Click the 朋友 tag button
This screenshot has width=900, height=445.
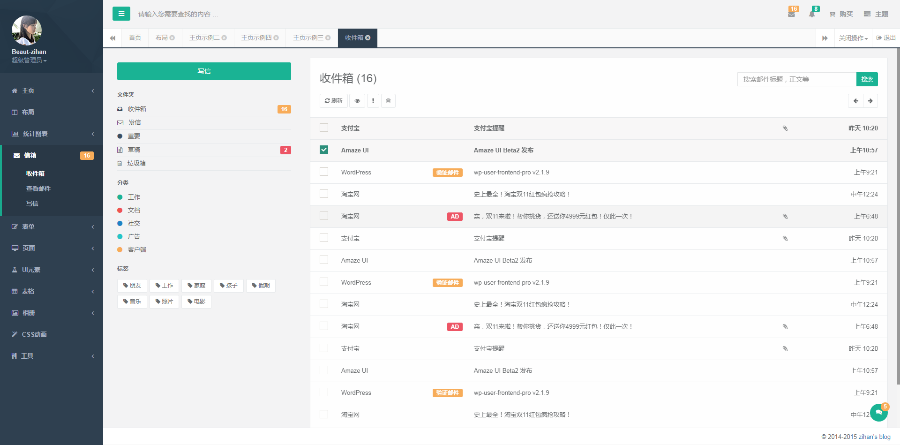pos(133,285)
